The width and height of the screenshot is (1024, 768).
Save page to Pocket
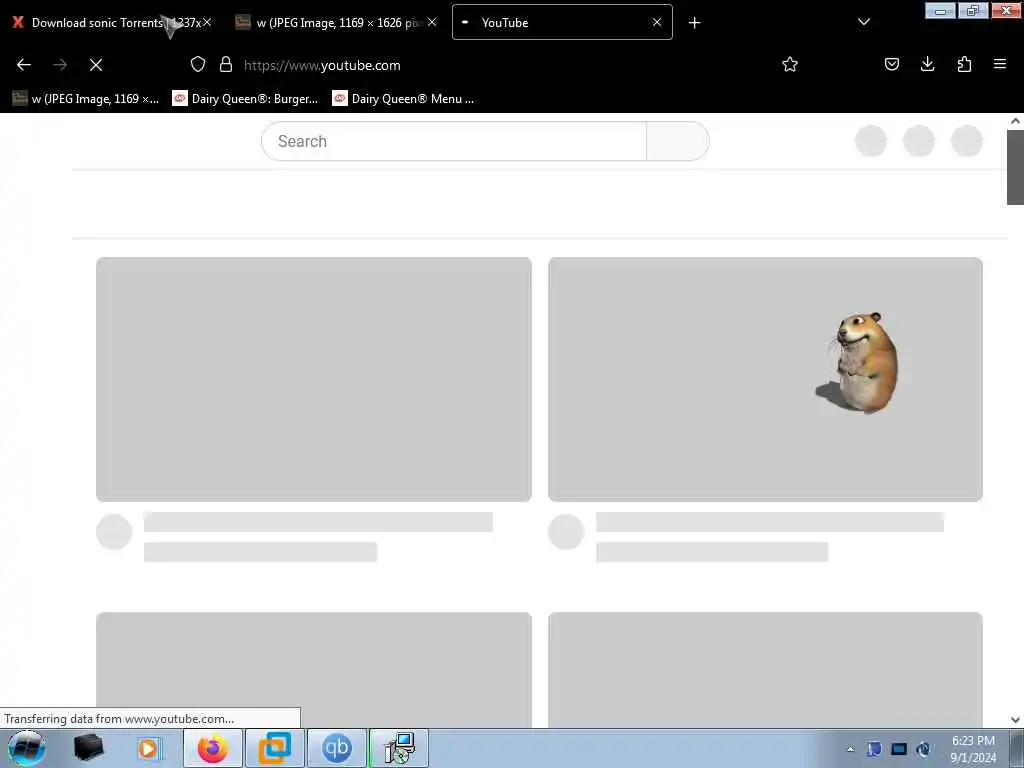tap(892, 64)
